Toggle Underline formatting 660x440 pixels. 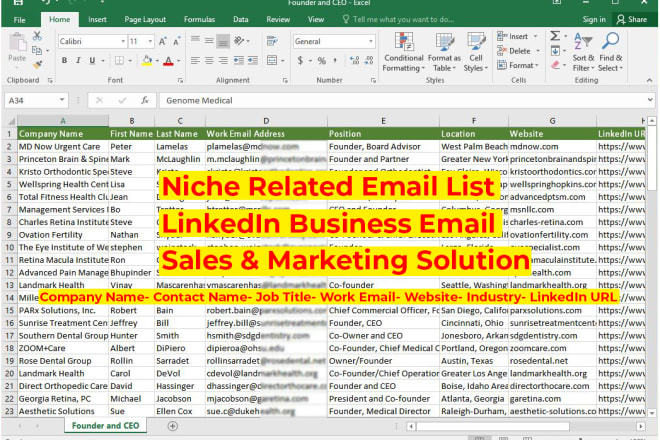point(92,60)
